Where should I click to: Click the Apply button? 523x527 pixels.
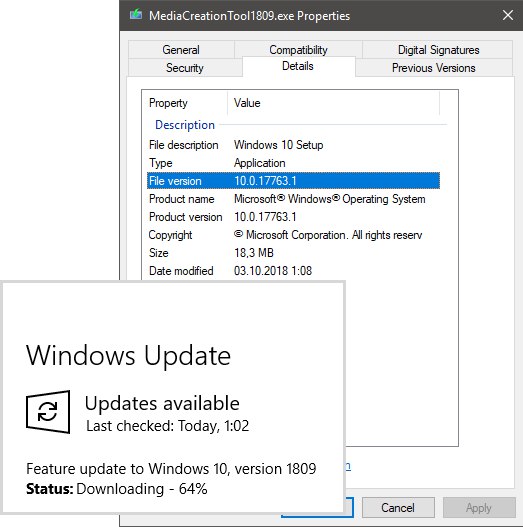[479, 508]
